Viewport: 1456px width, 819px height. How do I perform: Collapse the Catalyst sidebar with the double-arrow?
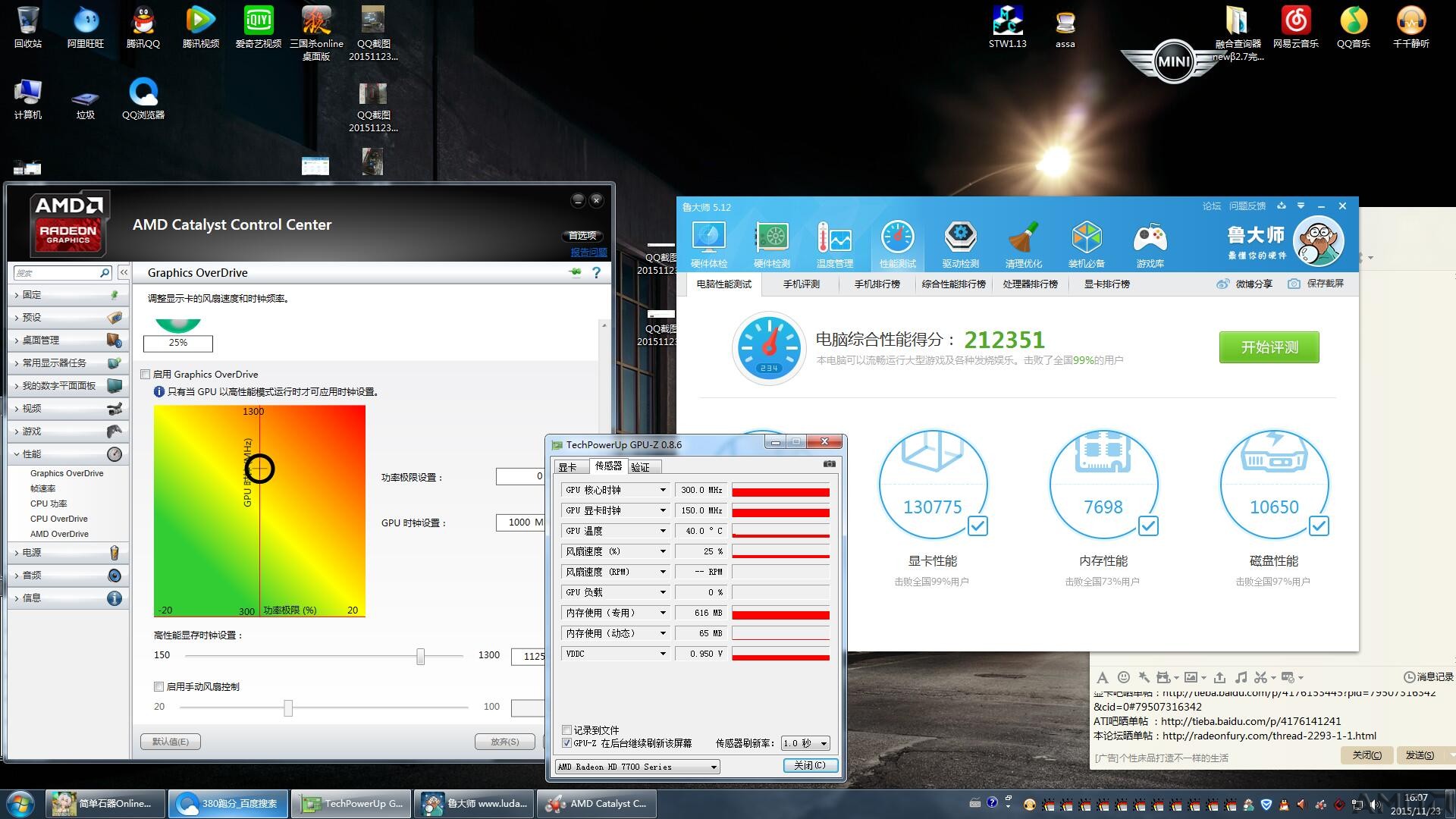tap(124, 272)
